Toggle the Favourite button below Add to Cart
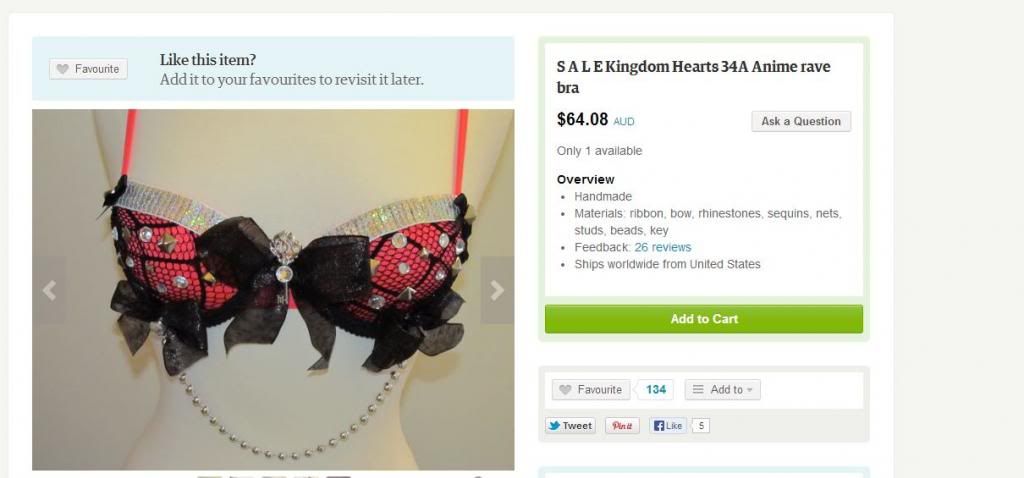1024x478 pixels. (x=591, y=390)
